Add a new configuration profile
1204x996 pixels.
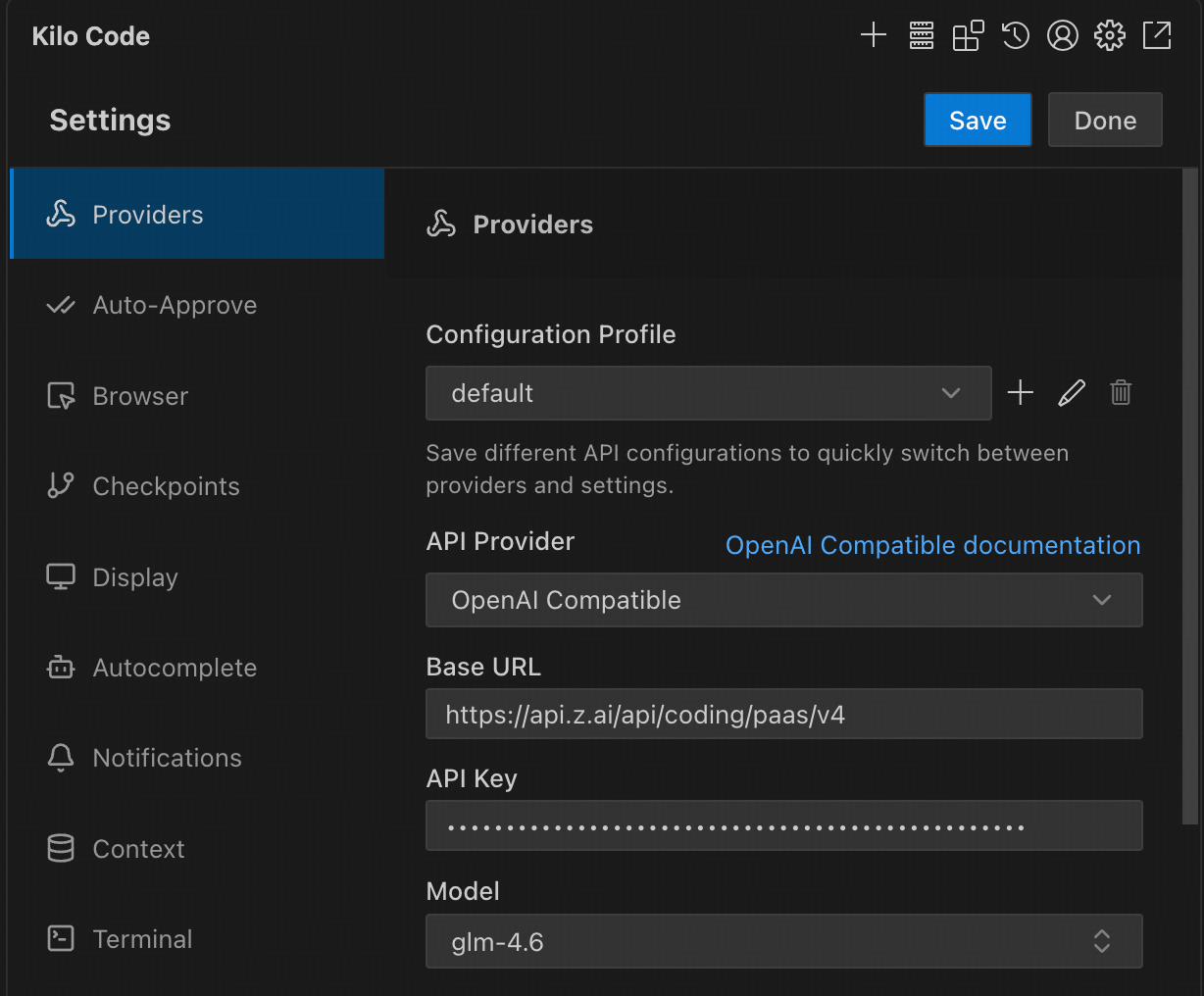tap(1020, 392)
